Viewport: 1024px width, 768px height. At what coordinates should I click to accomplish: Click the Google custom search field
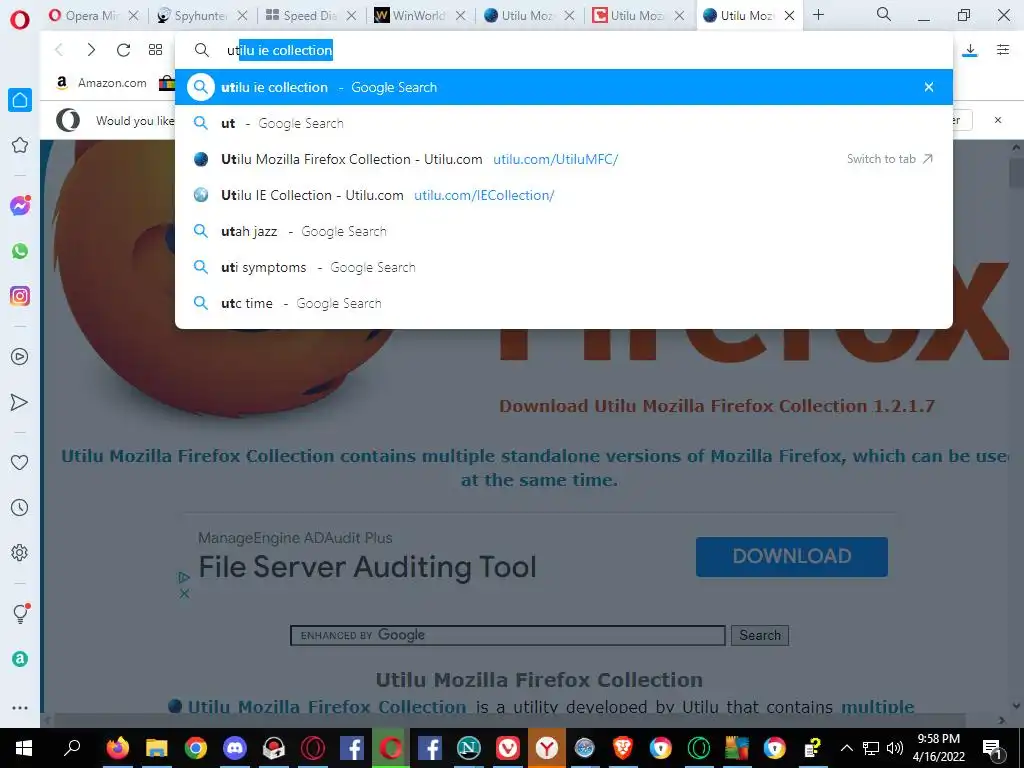click(507, 635)
